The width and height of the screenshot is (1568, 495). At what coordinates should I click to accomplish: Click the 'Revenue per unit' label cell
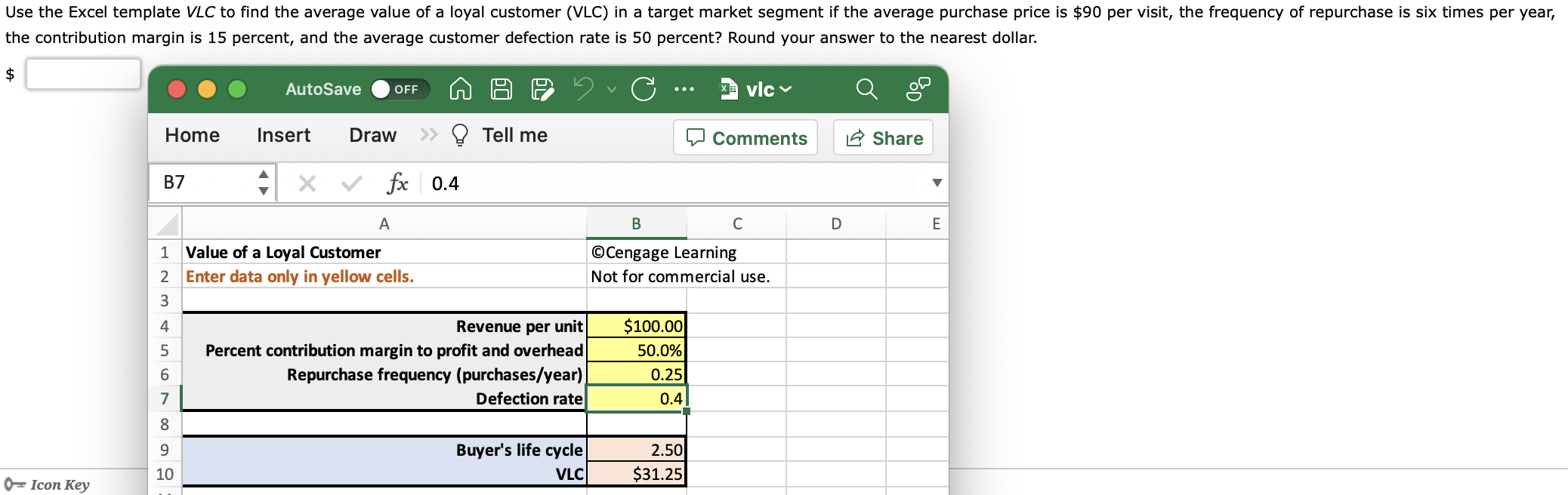point(384,326)
